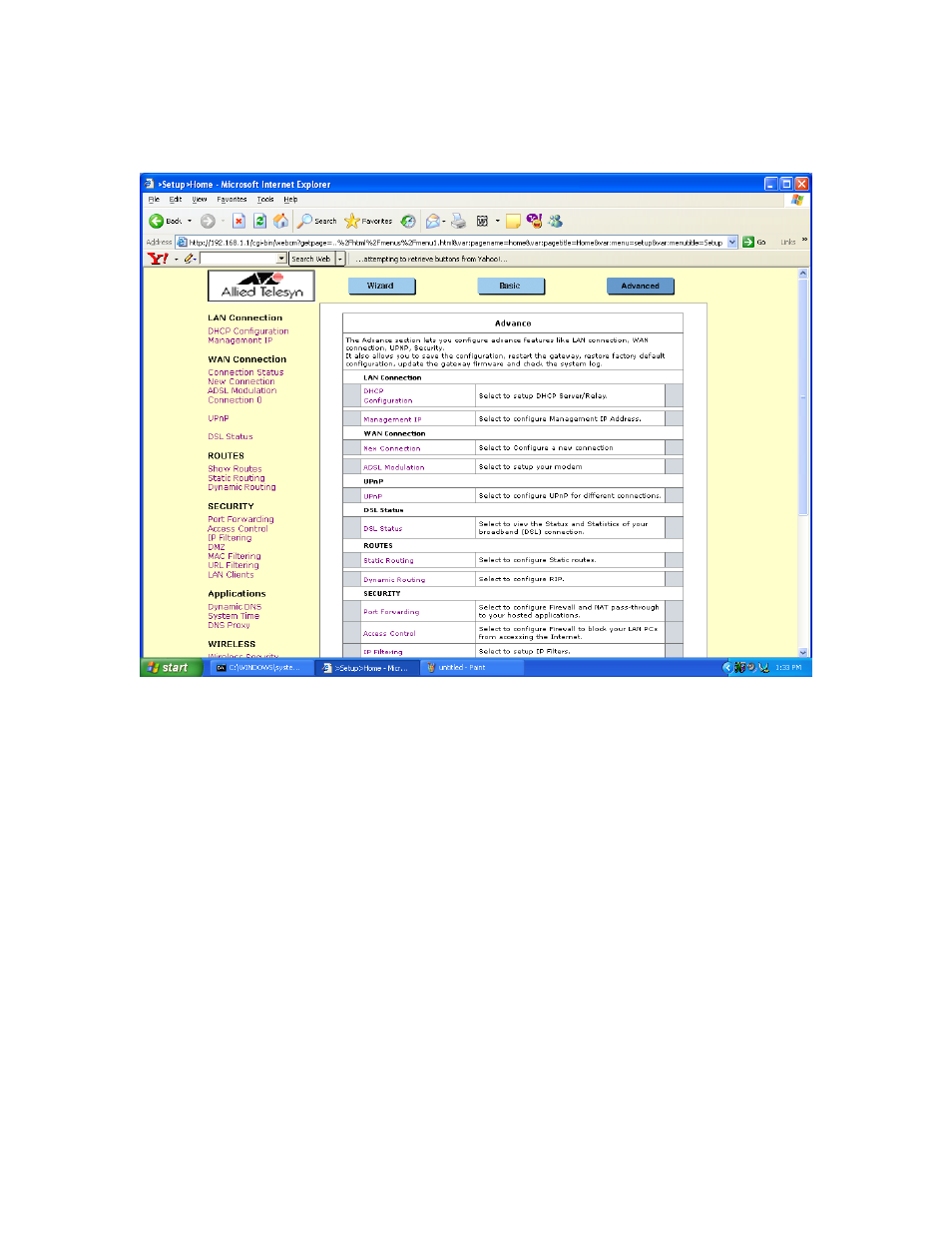Click the Yahoo! logo on the toolbar

coord(158,259)
